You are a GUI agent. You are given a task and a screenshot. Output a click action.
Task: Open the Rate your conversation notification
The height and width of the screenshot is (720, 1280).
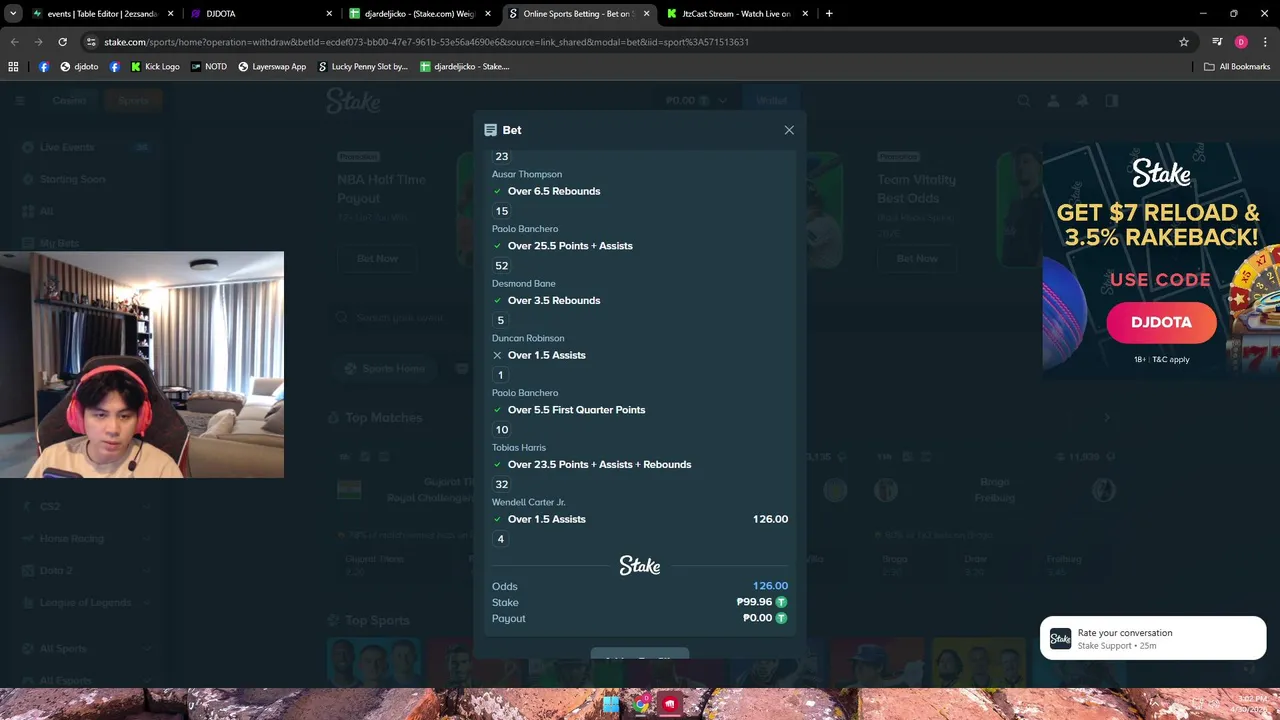1153,638
